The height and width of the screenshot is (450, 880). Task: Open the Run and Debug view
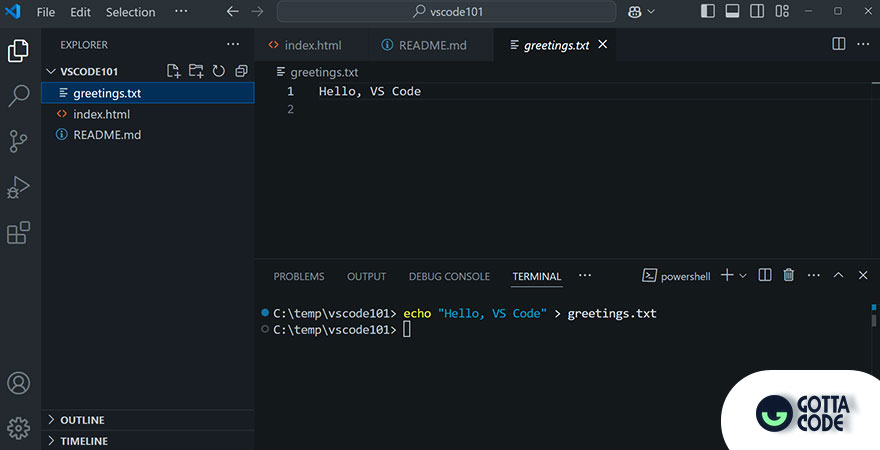click(x=19, y=187)
